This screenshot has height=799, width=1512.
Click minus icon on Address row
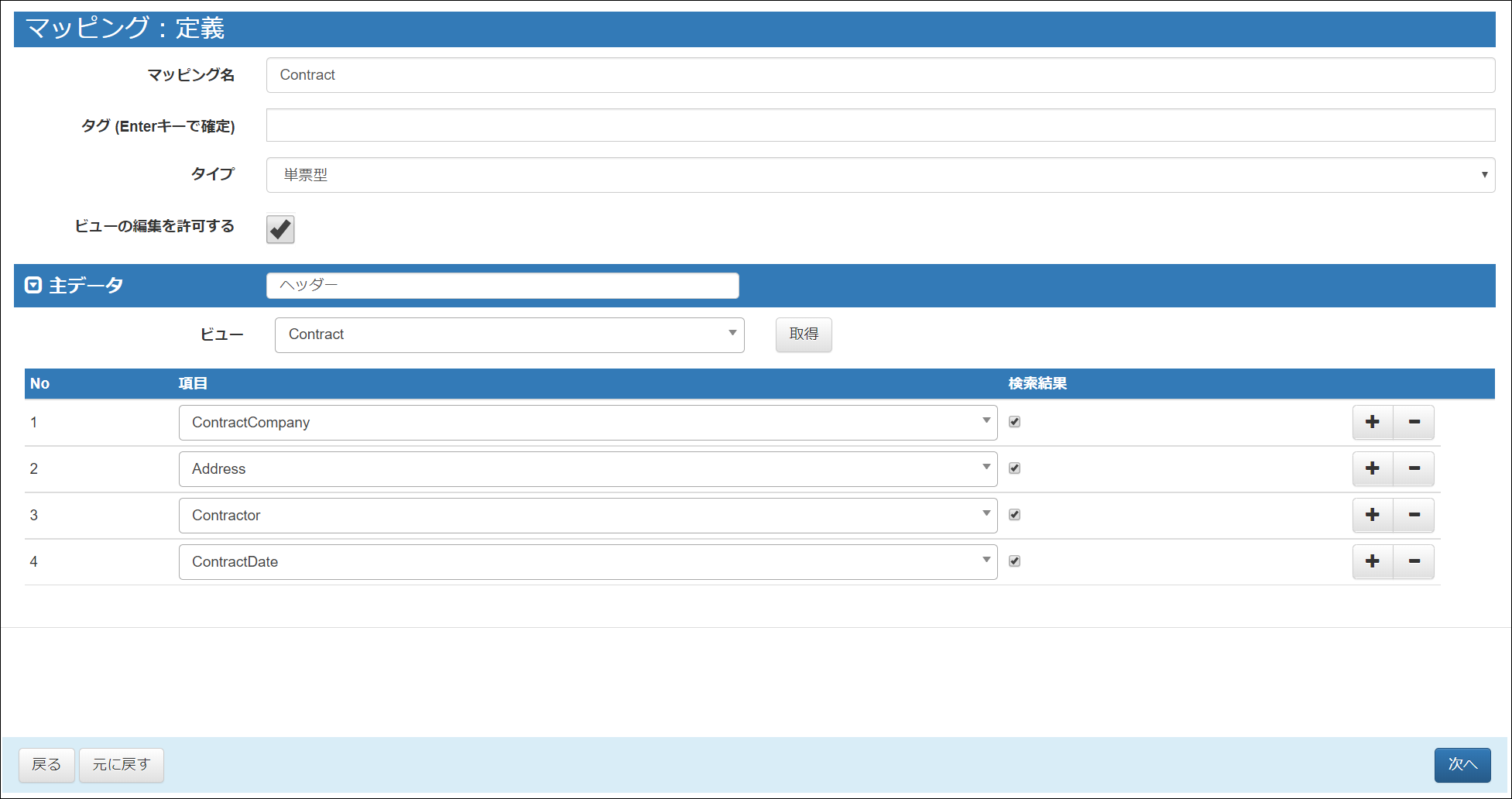point(1414,468)
